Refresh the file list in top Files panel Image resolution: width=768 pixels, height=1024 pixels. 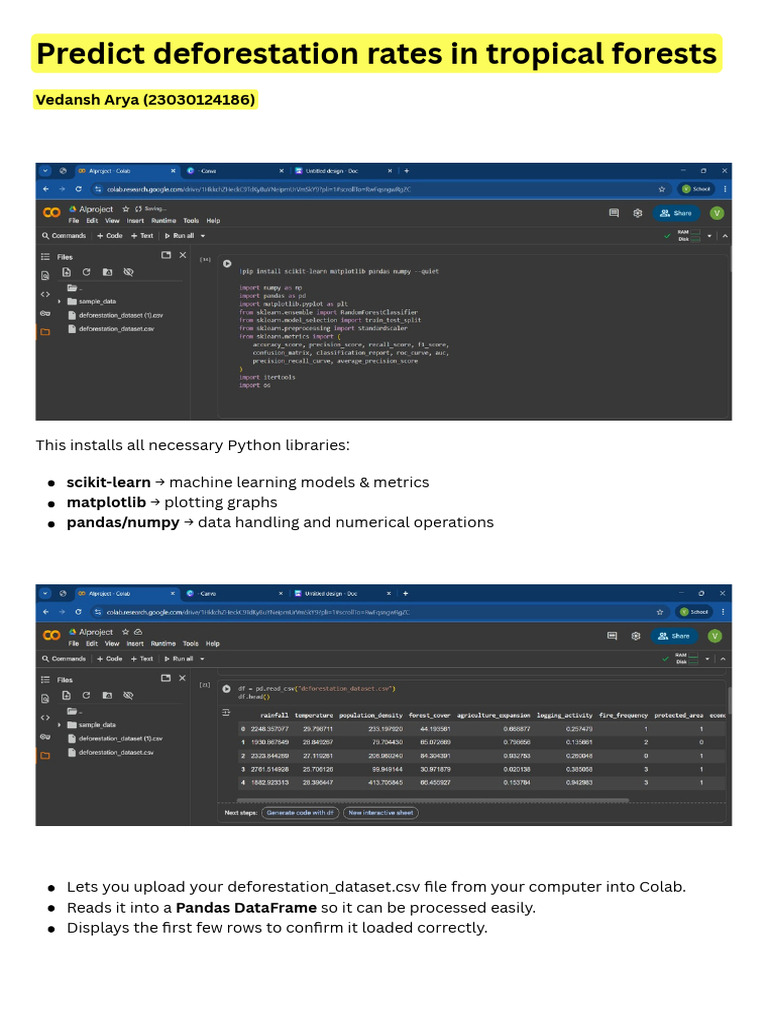tap(86, 272)
